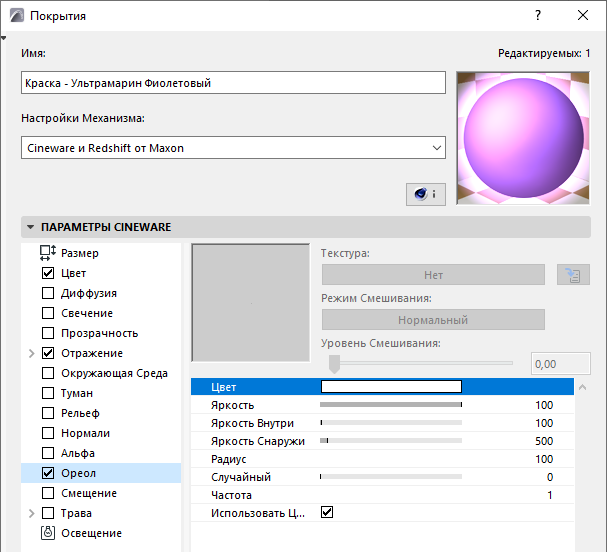The width and height of the screenshot is (607, 552).
Task: Click the Яркость value 100
Action: pyautogui.click(x=544, y=405)
